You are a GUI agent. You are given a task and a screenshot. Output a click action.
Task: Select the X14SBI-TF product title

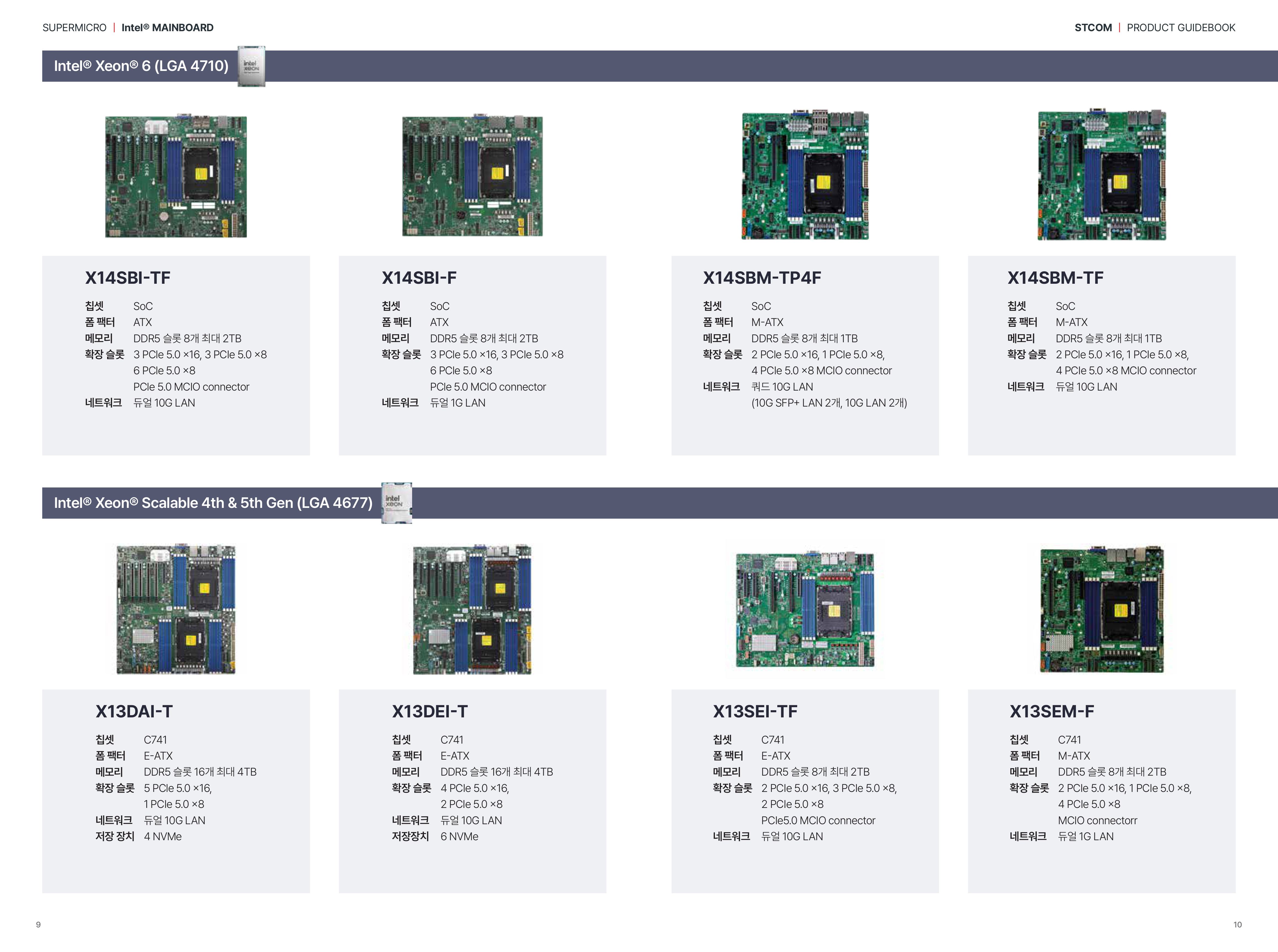click(128, 278)
